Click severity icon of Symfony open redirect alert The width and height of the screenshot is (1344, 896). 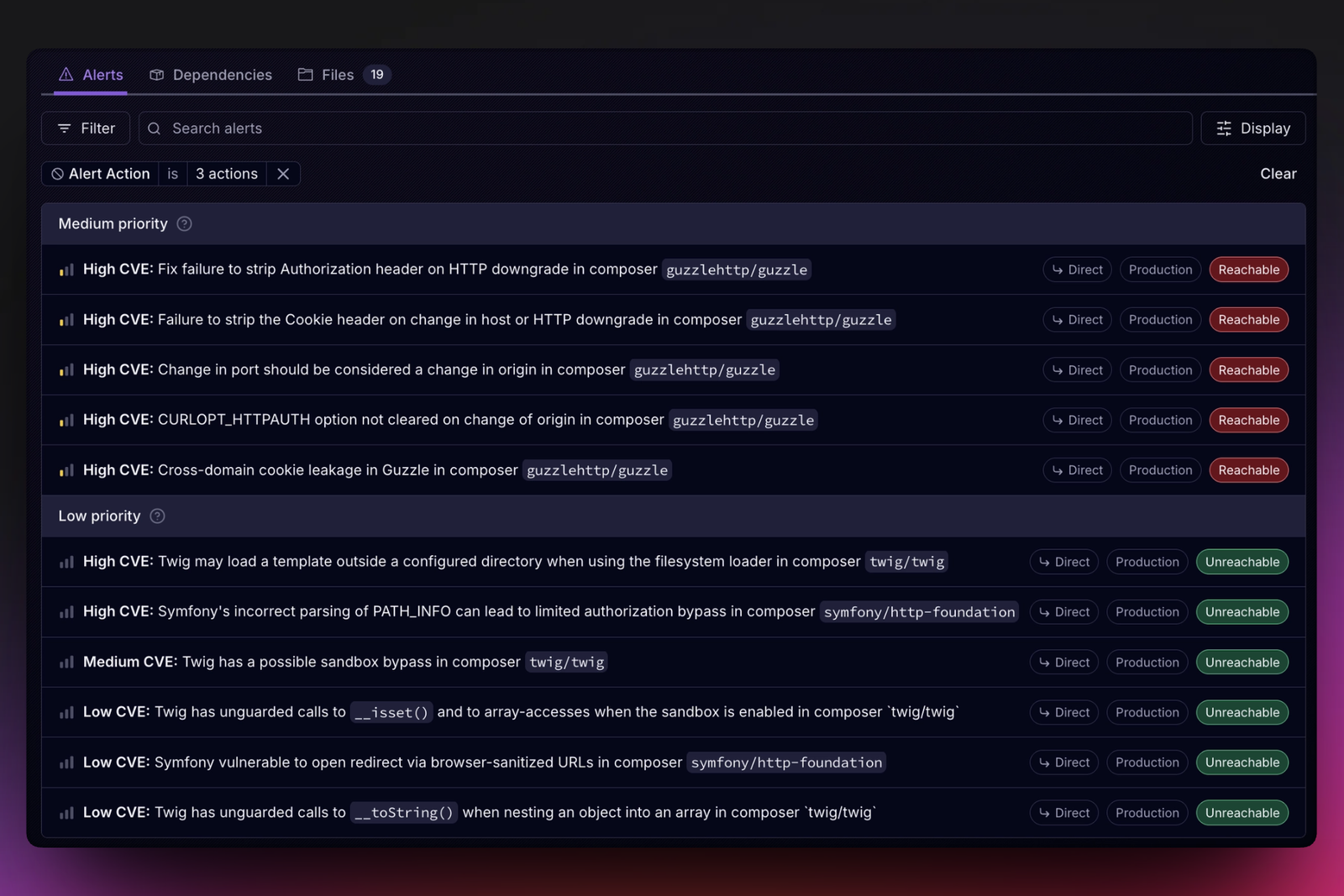point(66,762)
